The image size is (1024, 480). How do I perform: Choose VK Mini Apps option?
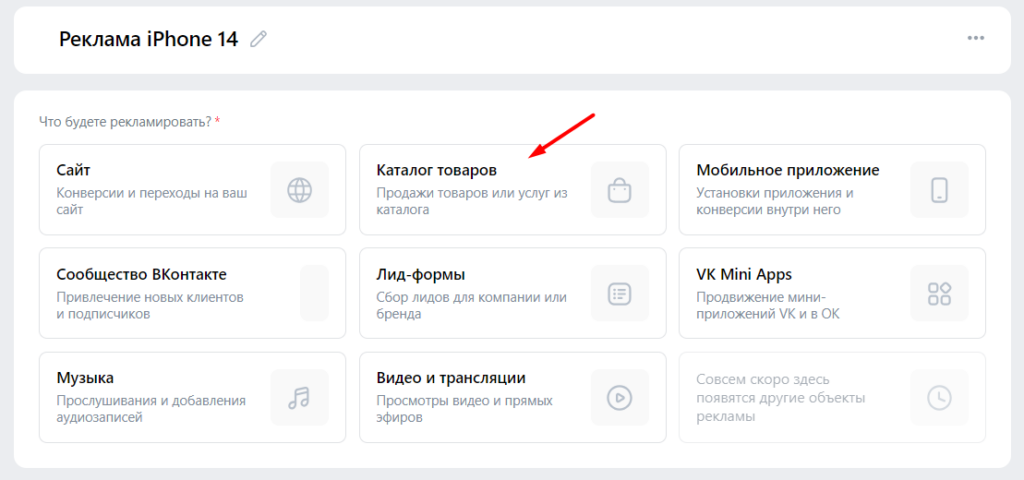832,293
